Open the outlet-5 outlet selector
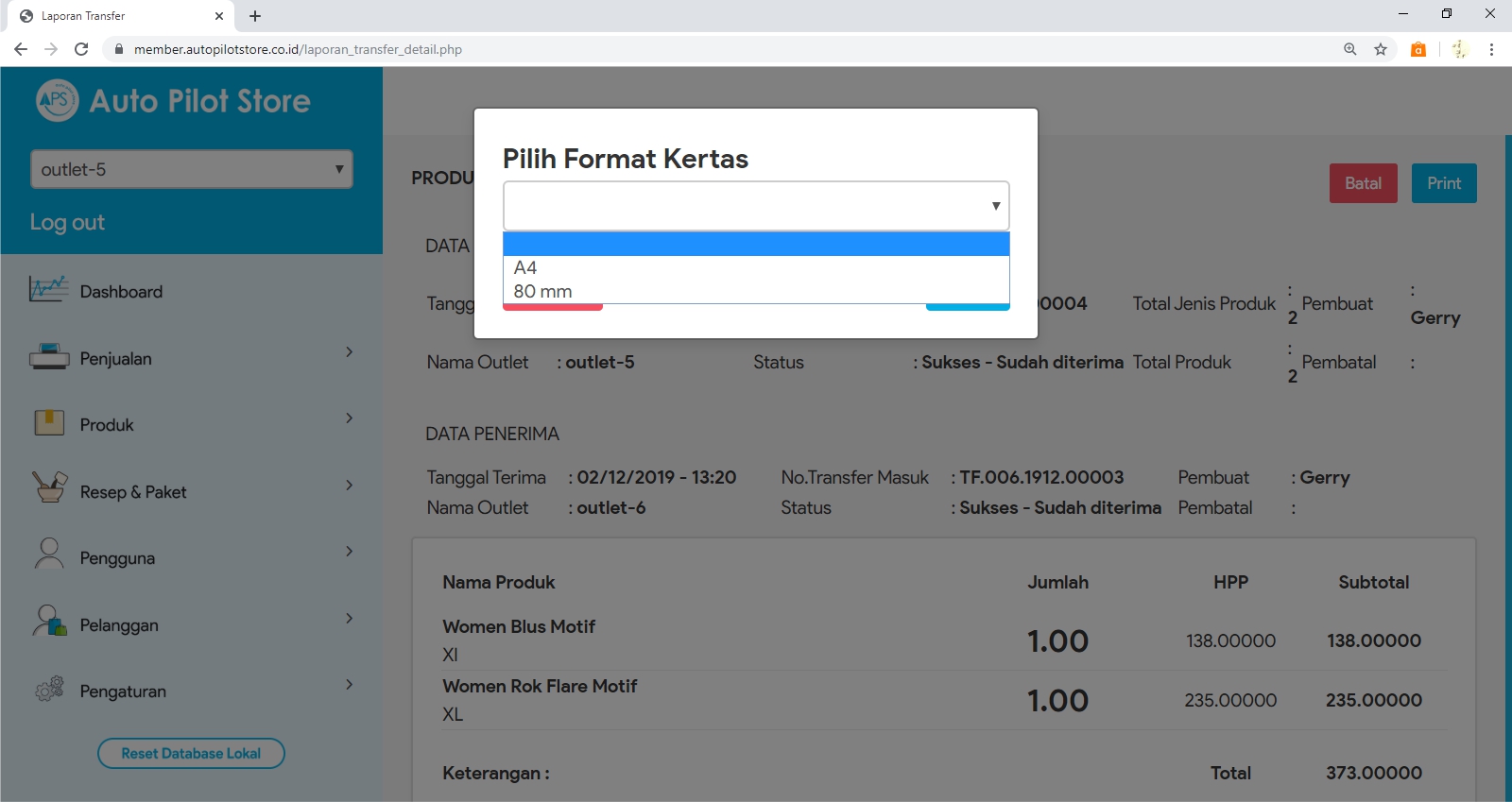This screenshot has width=1512, height=802. (192, 170)
